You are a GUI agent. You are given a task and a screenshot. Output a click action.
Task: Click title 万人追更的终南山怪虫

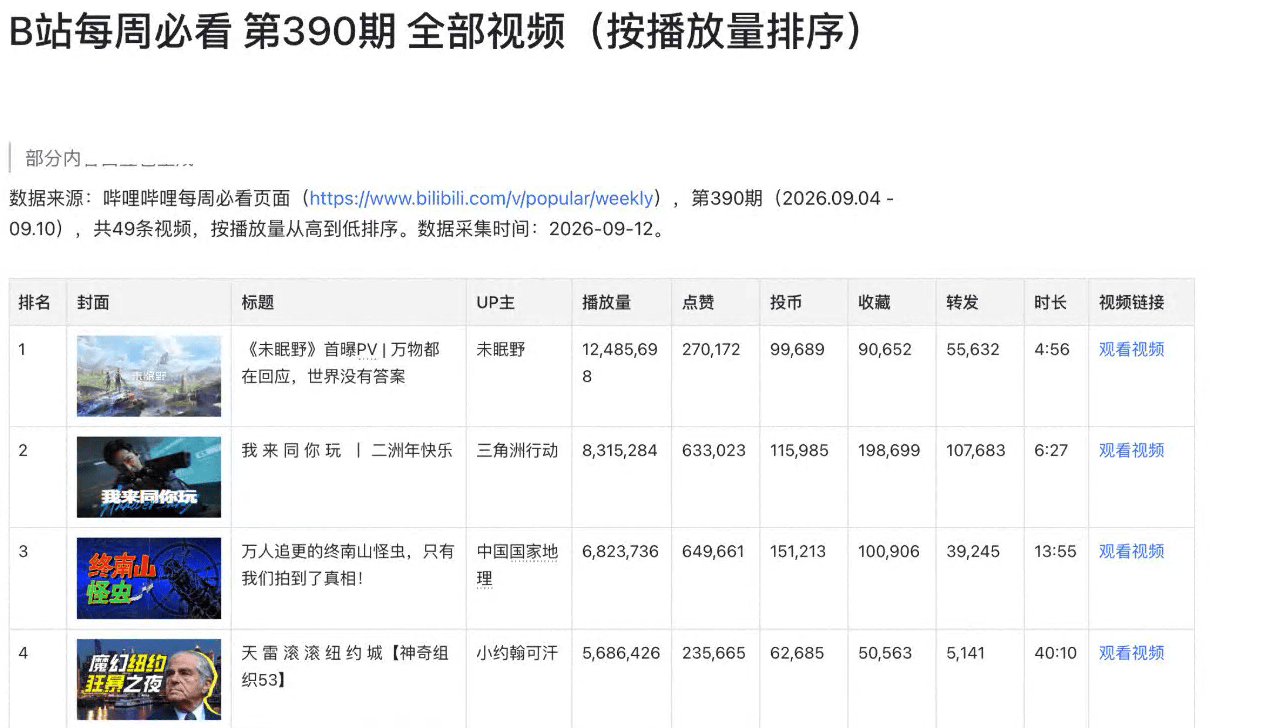point(348,565)
